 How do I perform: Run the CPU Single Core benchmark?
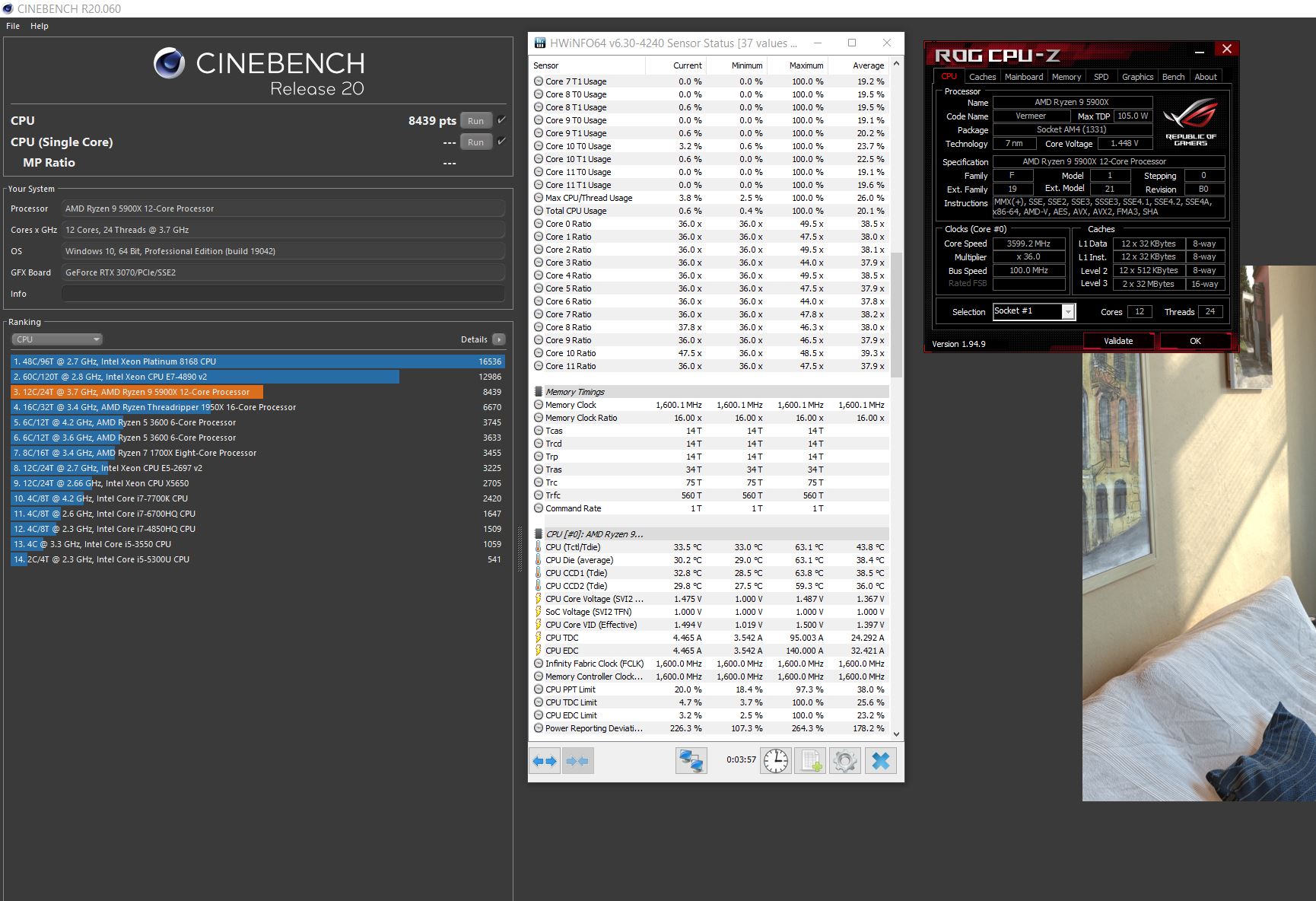pyautogui.click(x=475, y=142)
